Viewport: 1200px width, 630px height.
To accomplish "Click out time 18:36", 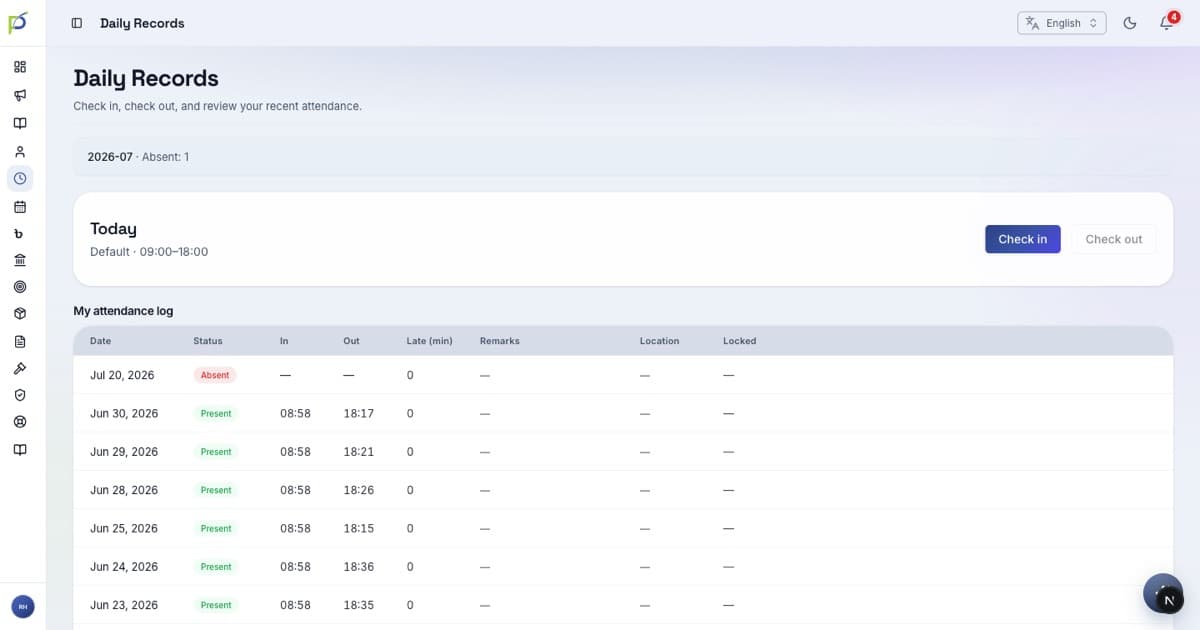I will tap(358, 566).
